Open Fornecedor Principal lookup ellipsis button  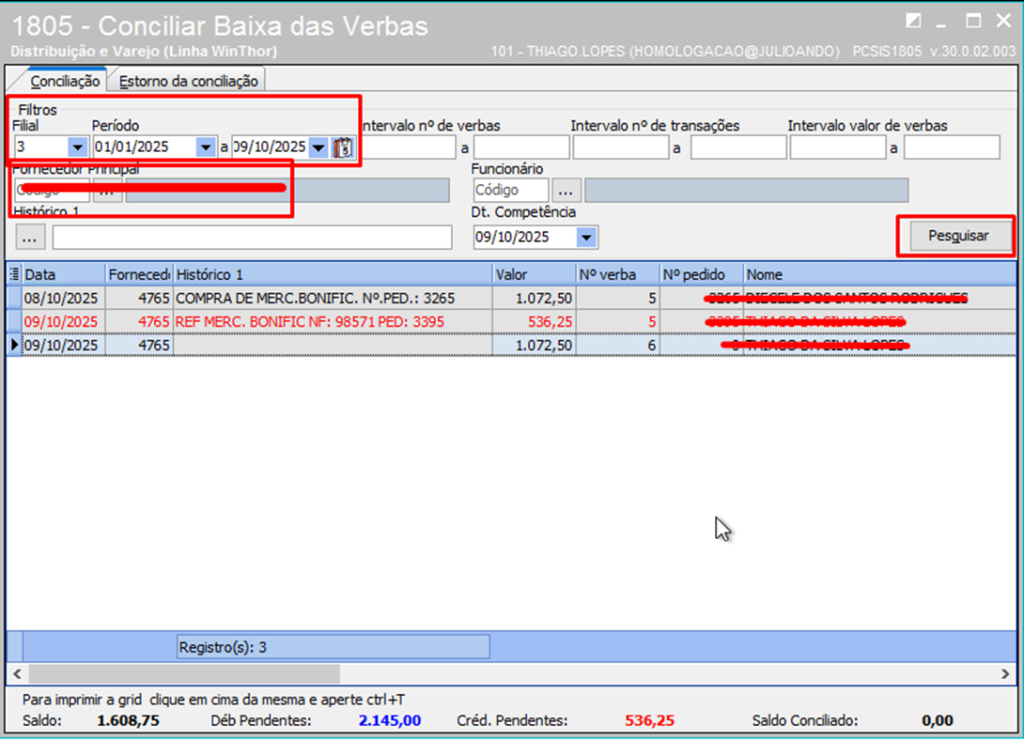(x=107, y=191)
